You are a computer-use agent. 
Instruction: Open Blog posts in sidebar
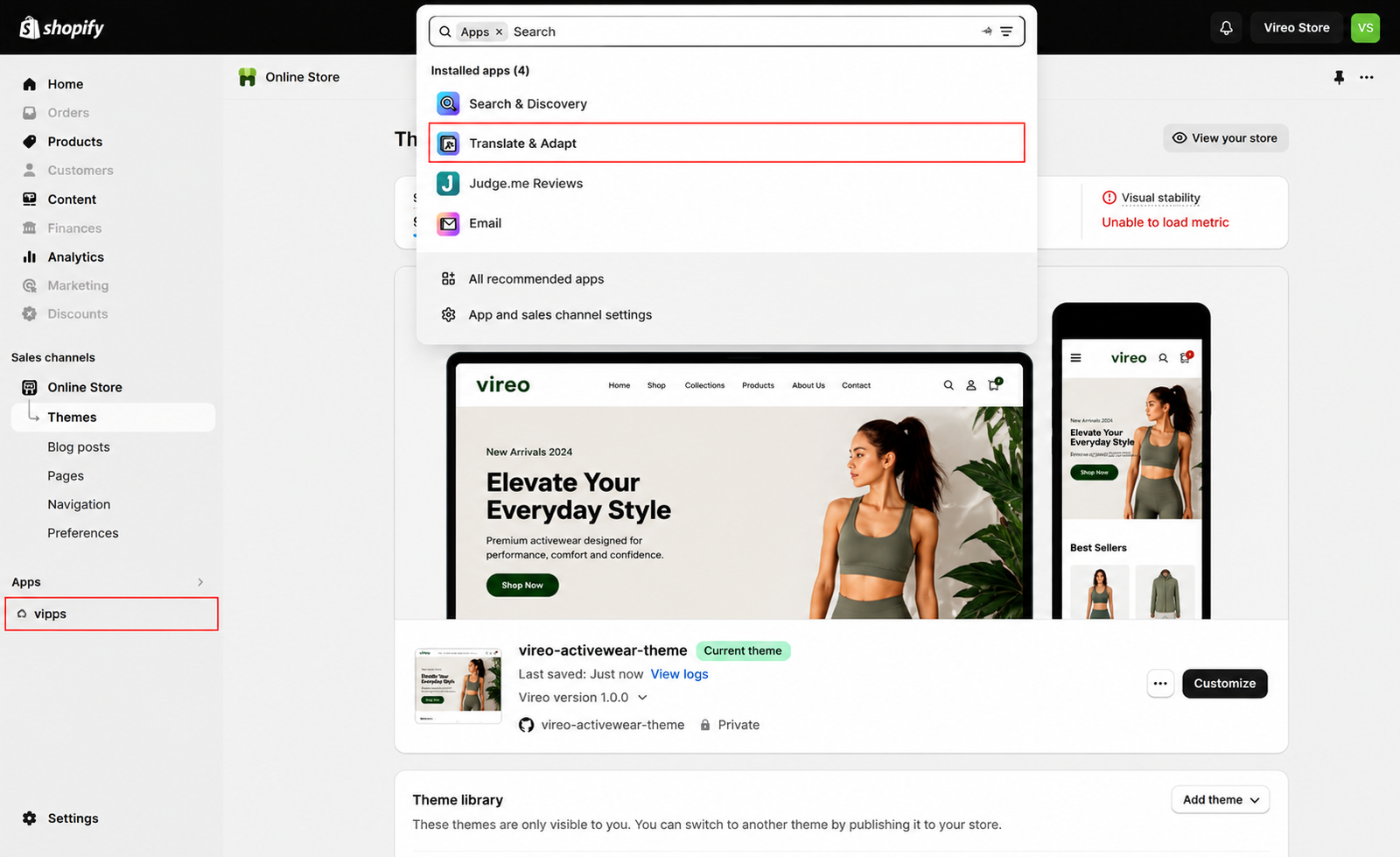click(x=79, y=446)
